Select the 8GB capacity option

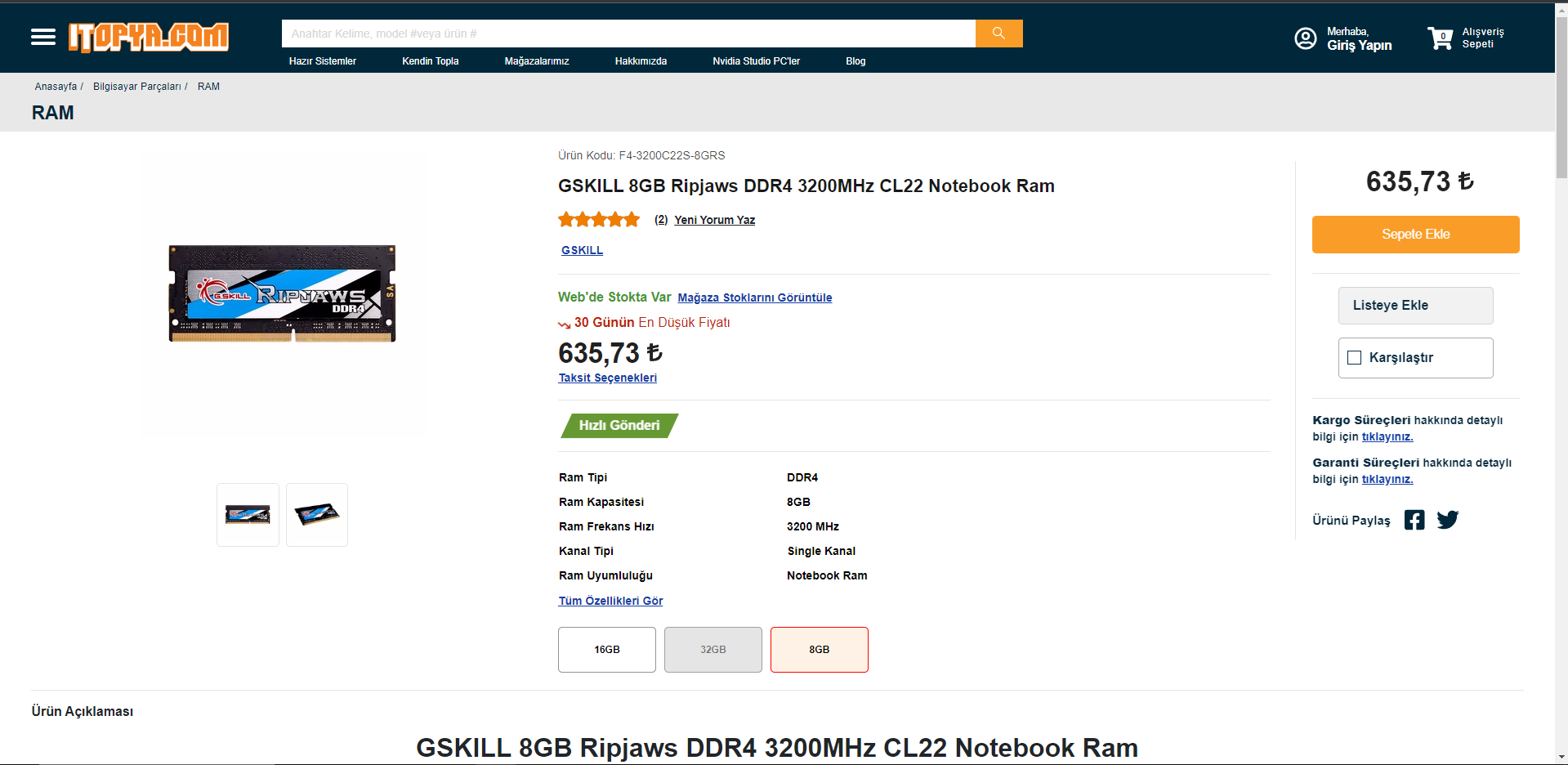[x=820, y=650]
